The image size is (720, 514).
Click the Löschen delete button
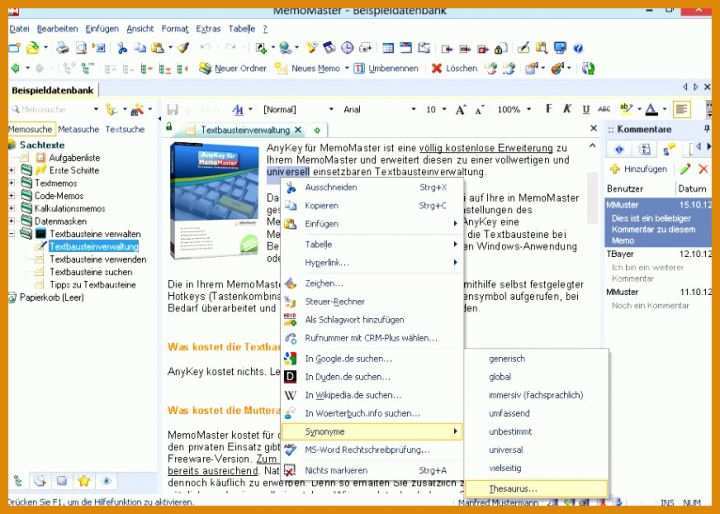coord(455,68)
